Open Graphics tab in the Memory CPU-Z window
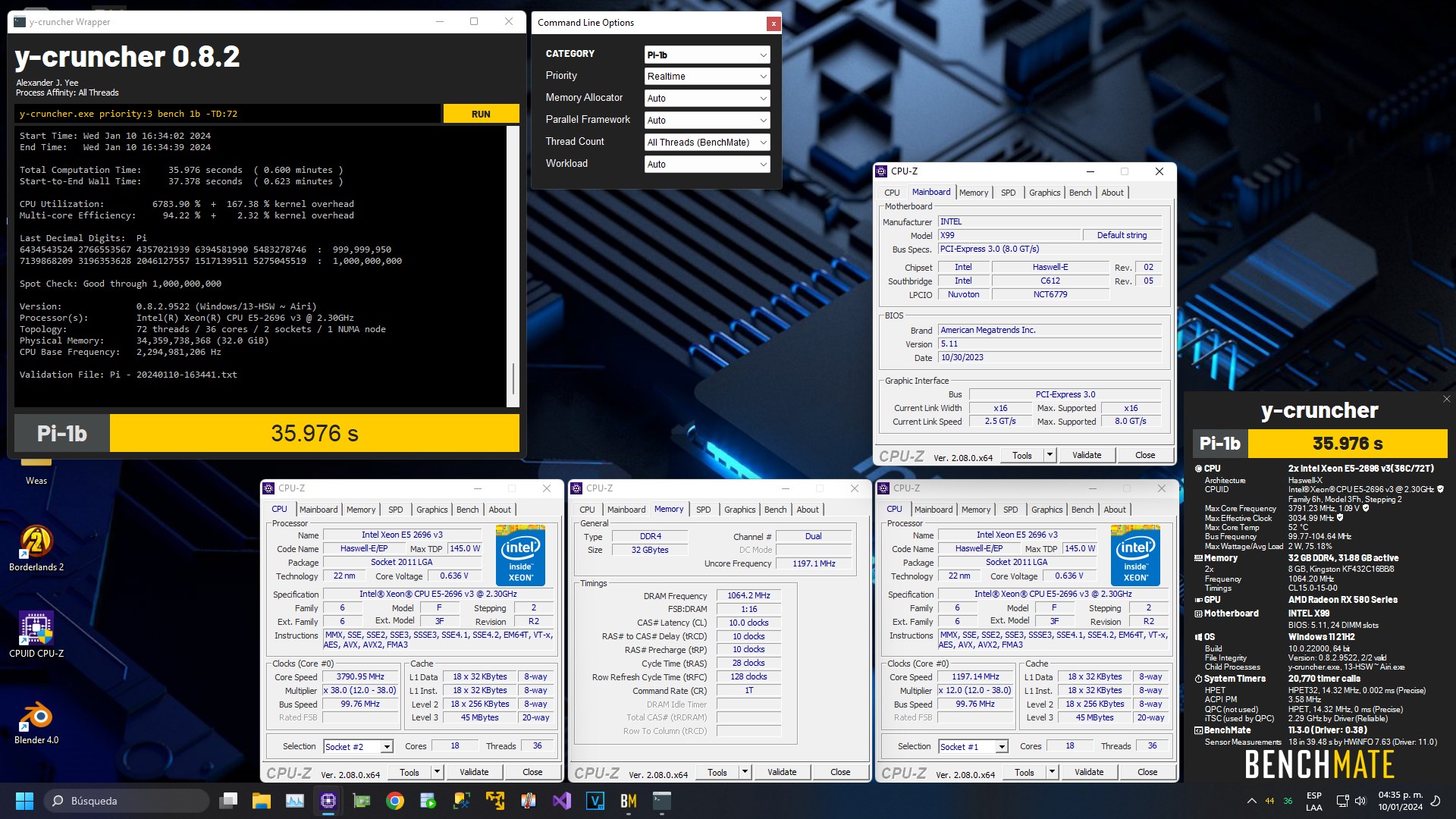This screenshot has height=819, width=1456. pos(740,510)
